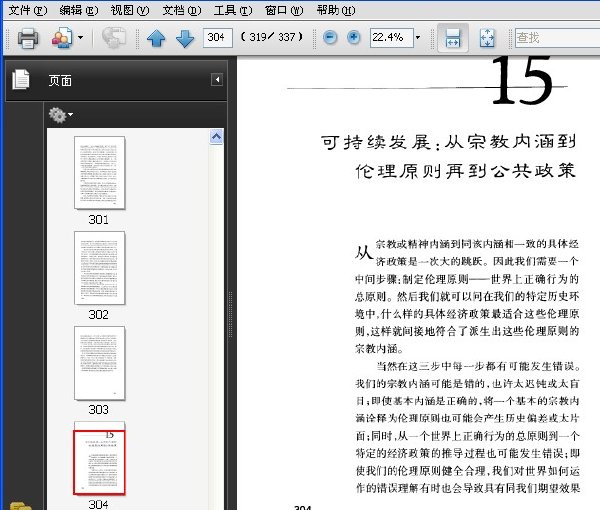
Task: Click the line starting 总原则。然后我们就可以问
Action: 467,297
